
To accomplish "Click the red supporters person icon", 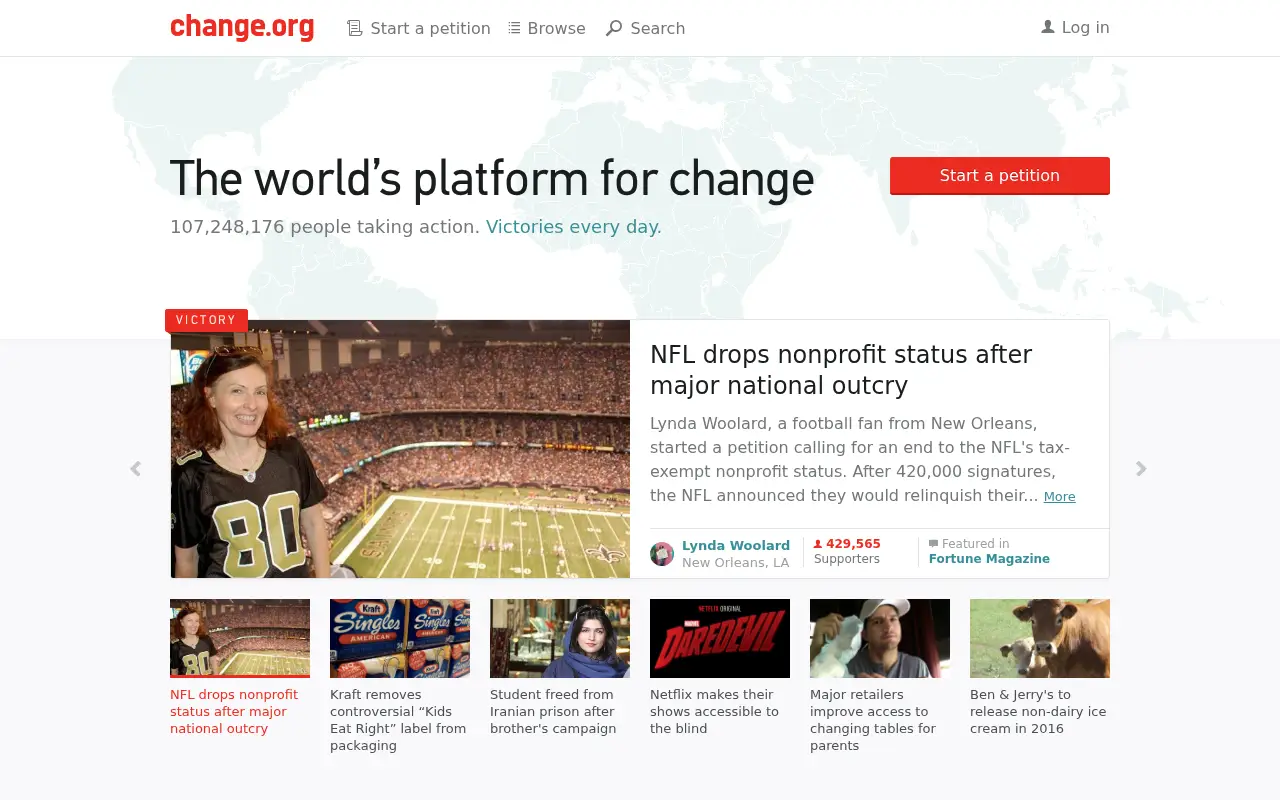I will (x=817, y=545).
